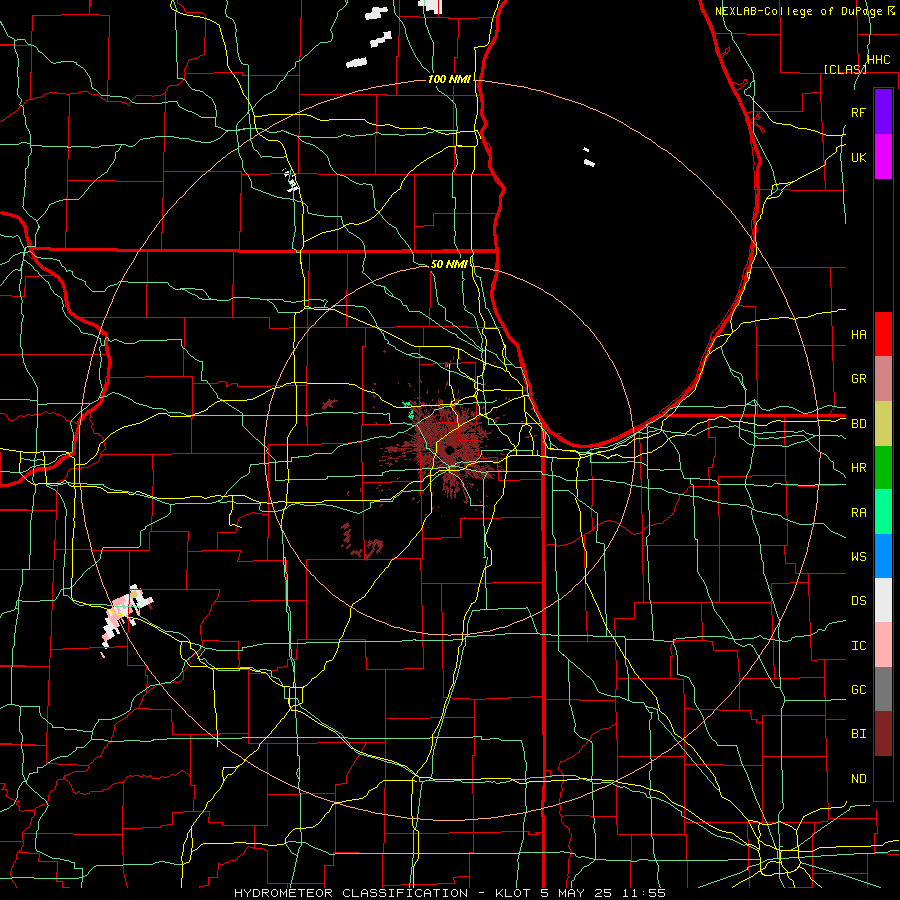Click the red HA legend color swatch
The height and width of the screenshot is (900, 900).
[883, 334]
